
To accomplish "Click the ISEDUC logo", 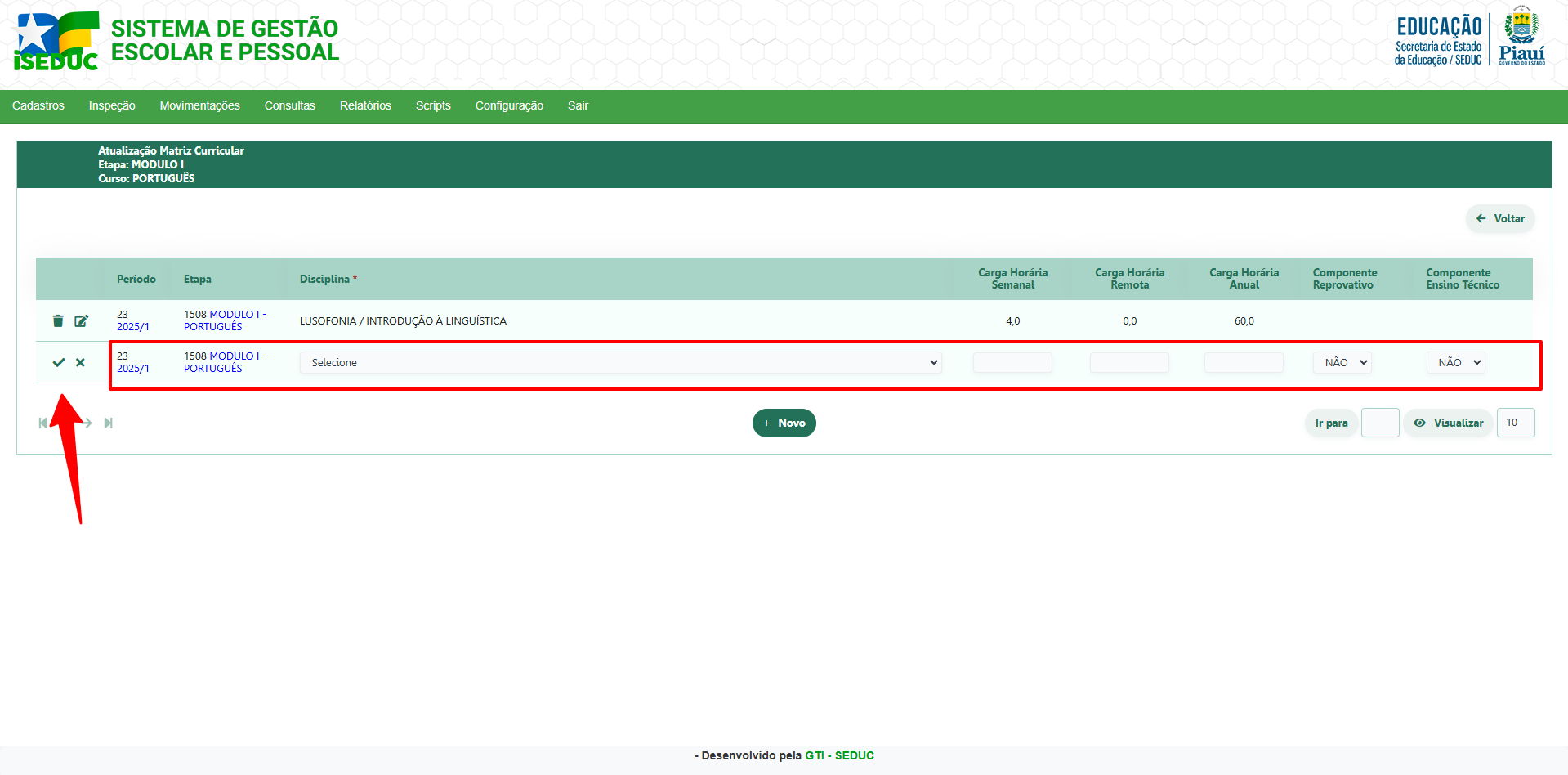I will pyautogui.click(x=56, y=41).
